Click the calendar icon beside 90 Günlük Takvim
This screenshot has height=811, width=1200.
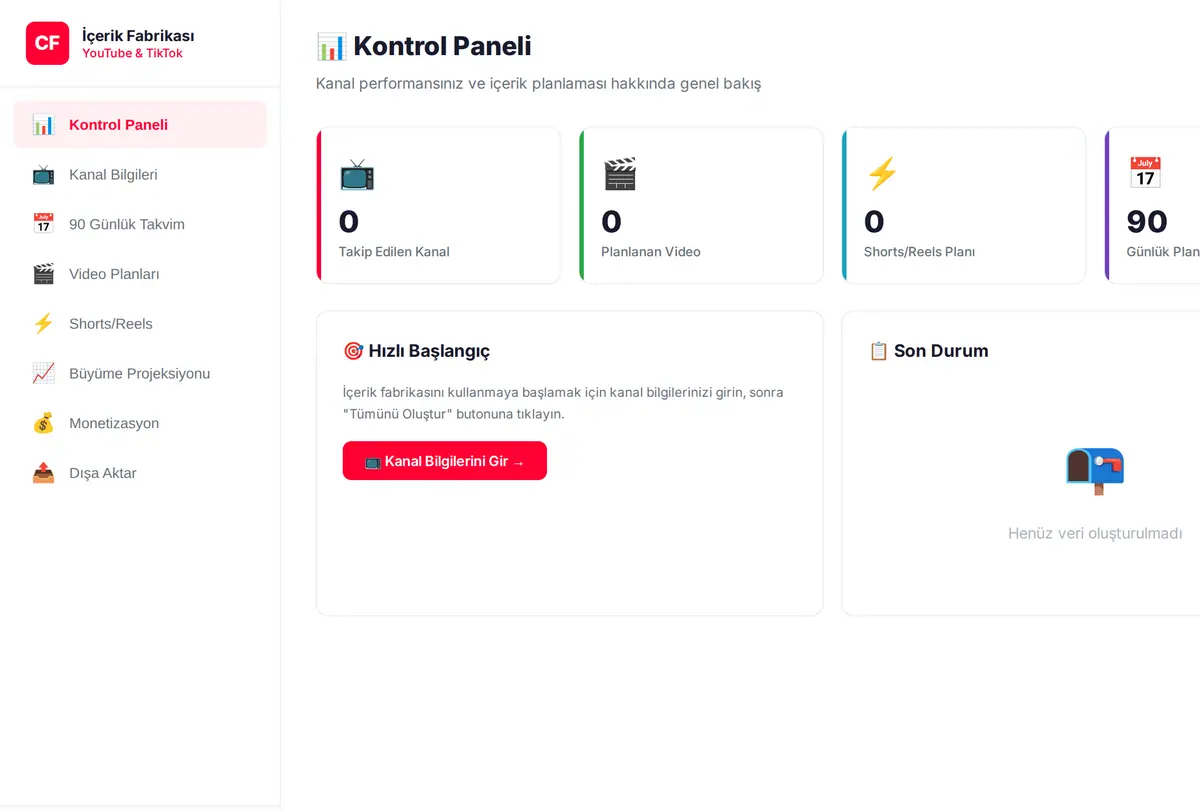tap(43, 224)
